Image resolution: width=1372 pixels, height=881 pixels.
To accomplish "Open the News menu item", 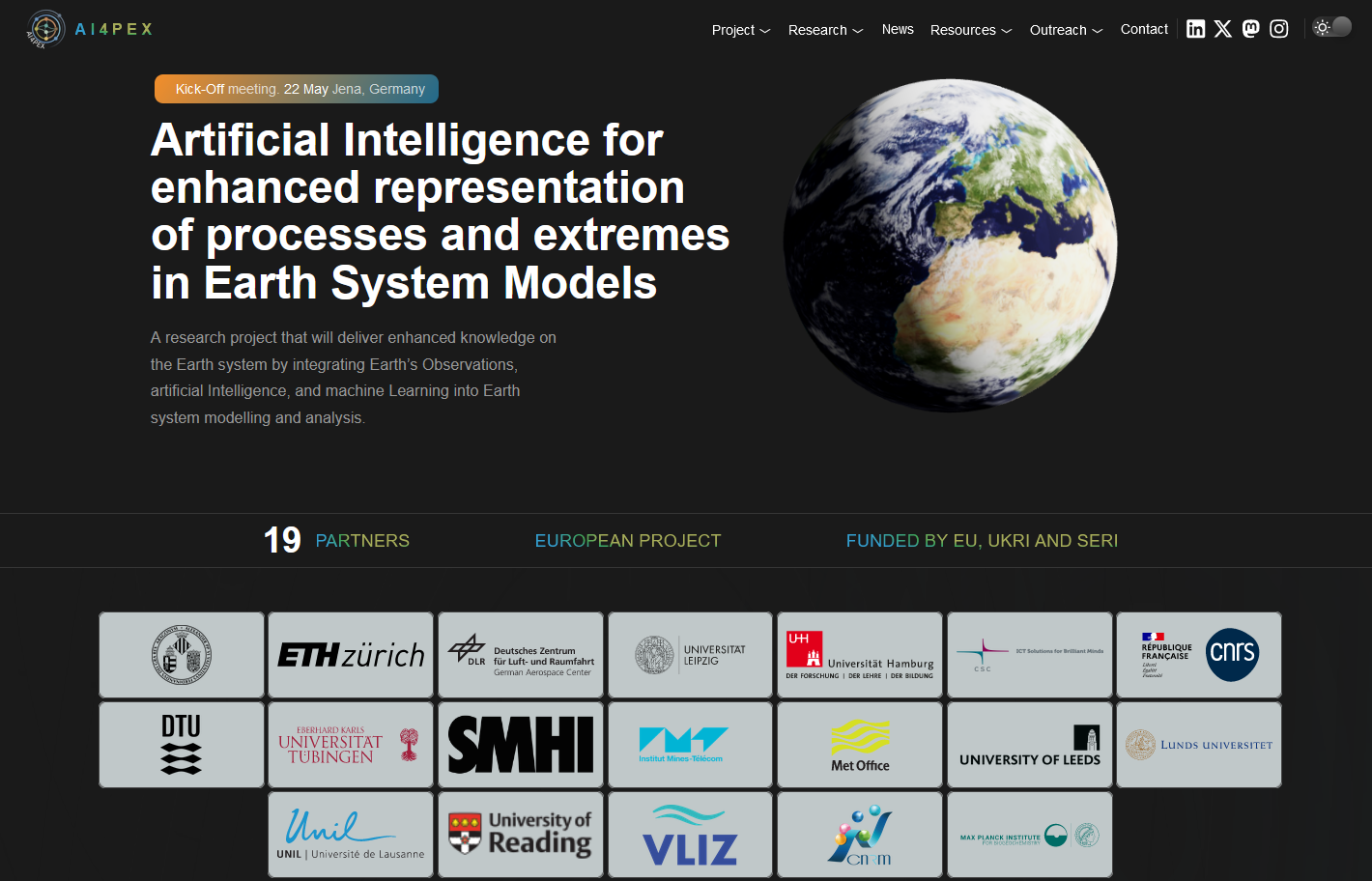I will (898, 29).
